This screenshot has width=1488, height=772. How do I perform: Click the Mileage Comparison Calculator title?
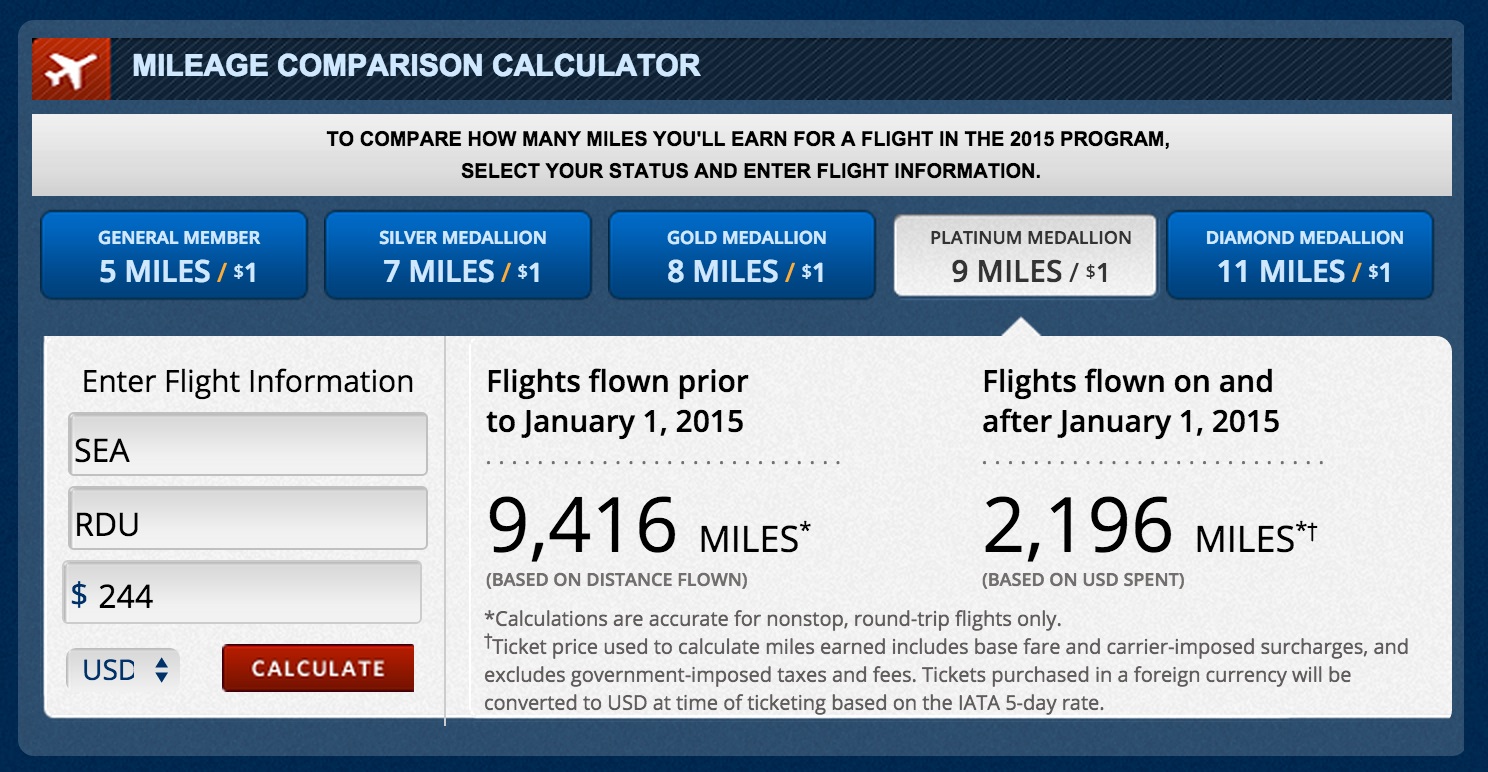coord(416,67)
